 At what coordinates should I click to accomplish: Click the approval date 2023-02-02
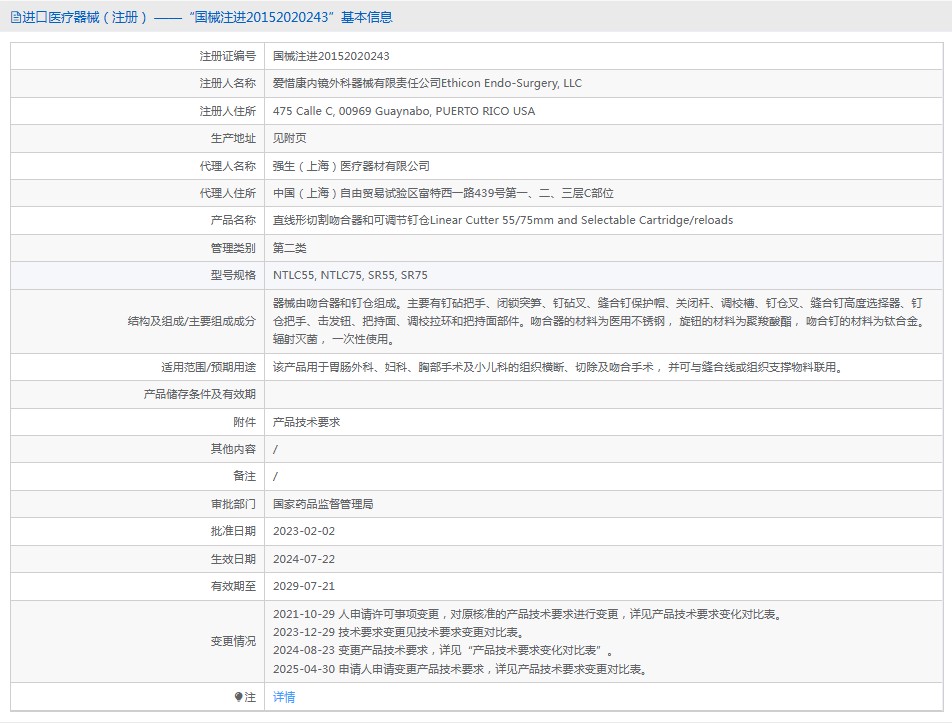[x=304, y=531]
